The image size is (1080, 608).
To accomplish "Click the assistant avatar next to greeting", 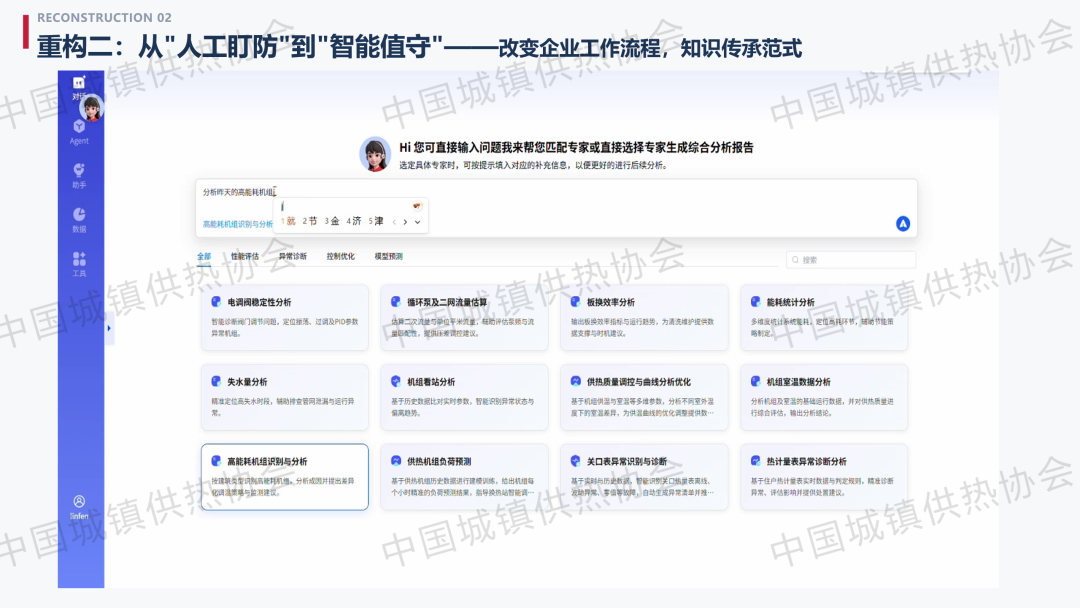I will click(x=375, y=154).
